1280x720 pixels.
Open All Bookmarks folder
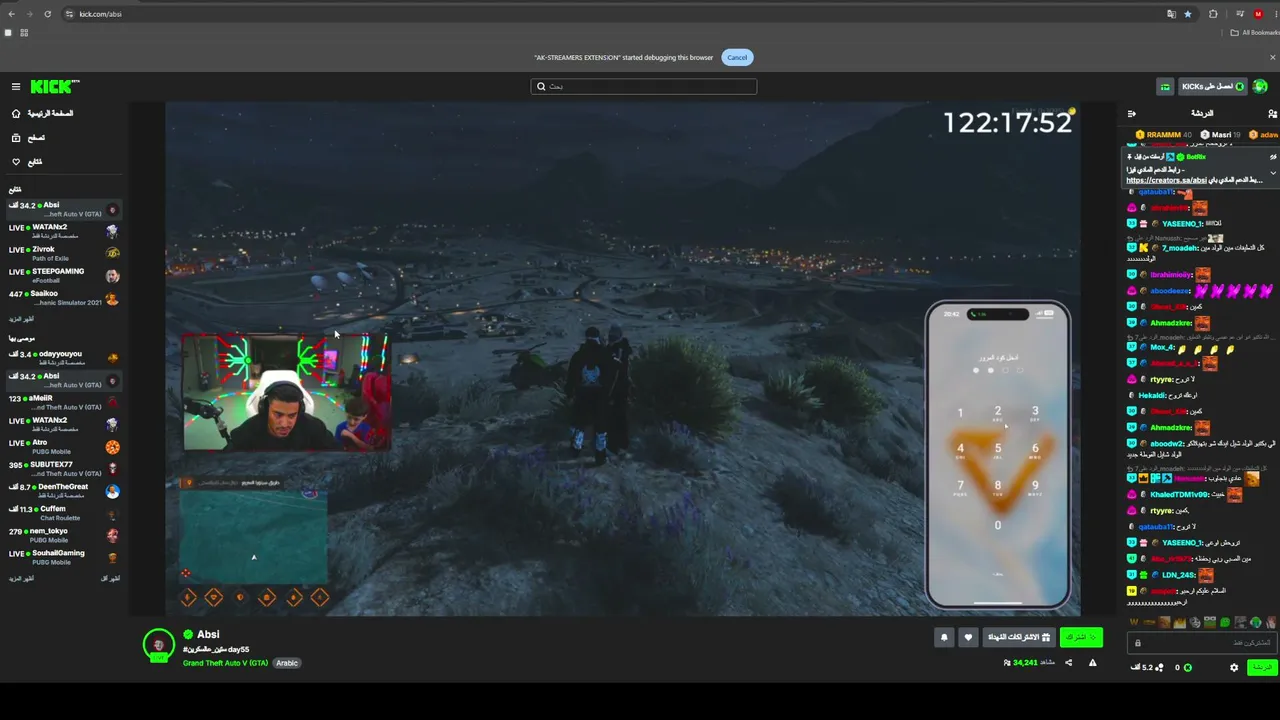[1255, 33]
